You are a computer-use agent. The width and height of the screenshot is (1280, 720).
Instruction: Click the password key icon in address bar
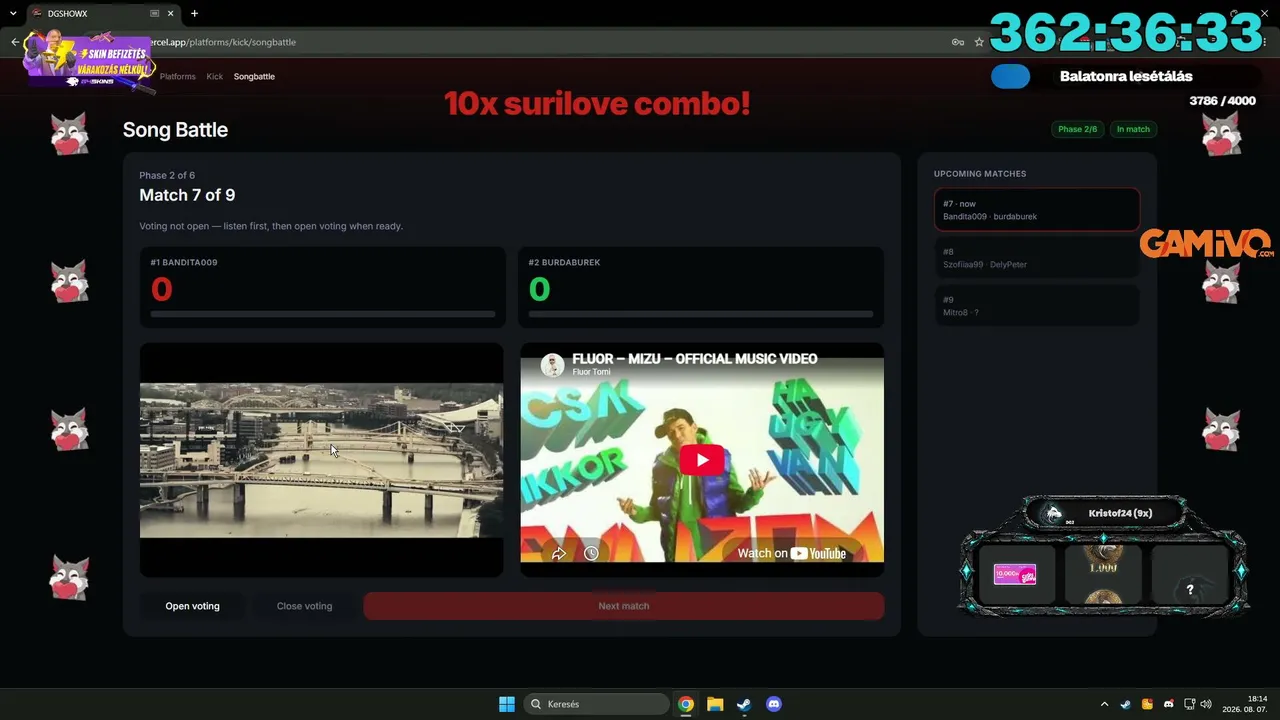pos(958,42)
